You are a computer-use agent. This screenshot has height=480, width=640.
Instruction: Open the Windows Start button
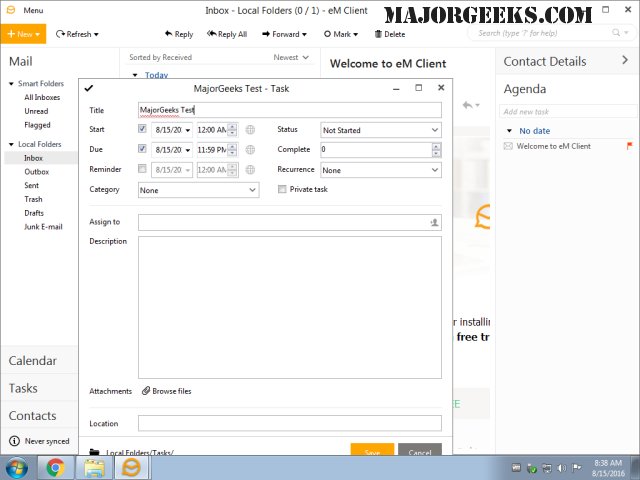tap(17, 468)
